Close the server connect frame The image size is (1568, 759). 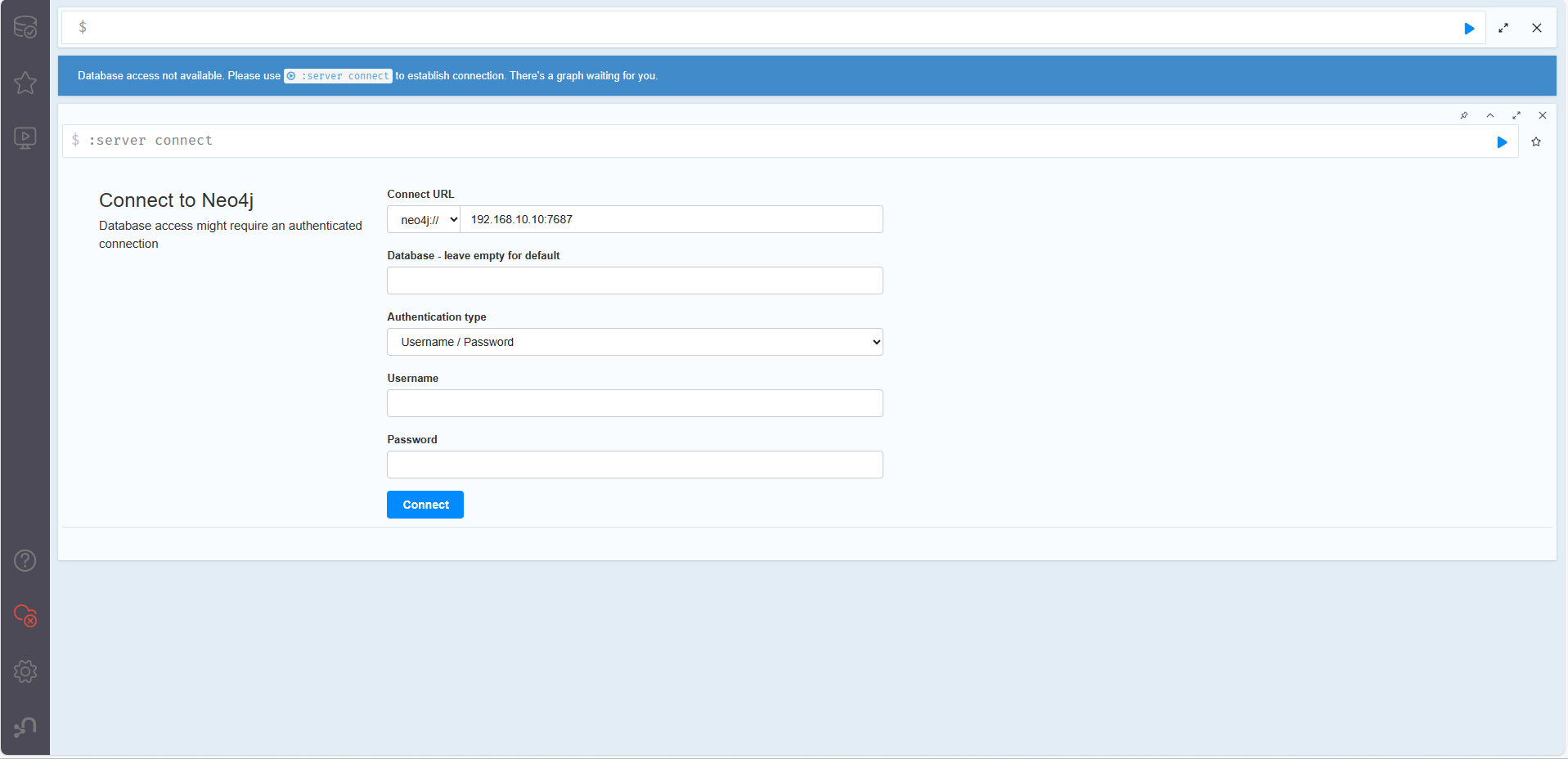pyautogui.click(x=1543, y=115)
